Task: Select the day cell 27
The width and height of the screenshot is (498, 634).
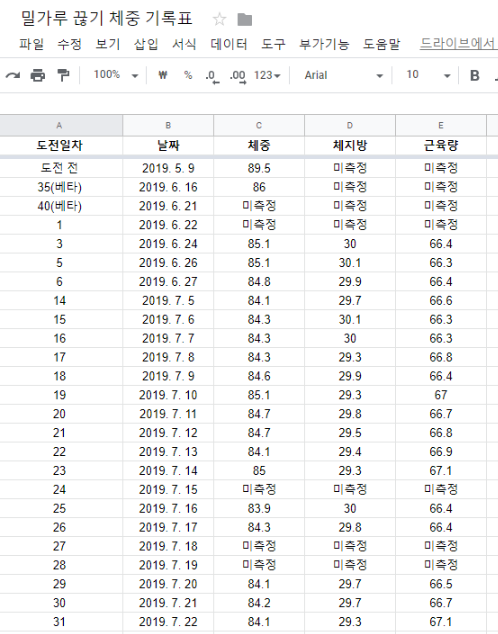Action: point(59,547)
